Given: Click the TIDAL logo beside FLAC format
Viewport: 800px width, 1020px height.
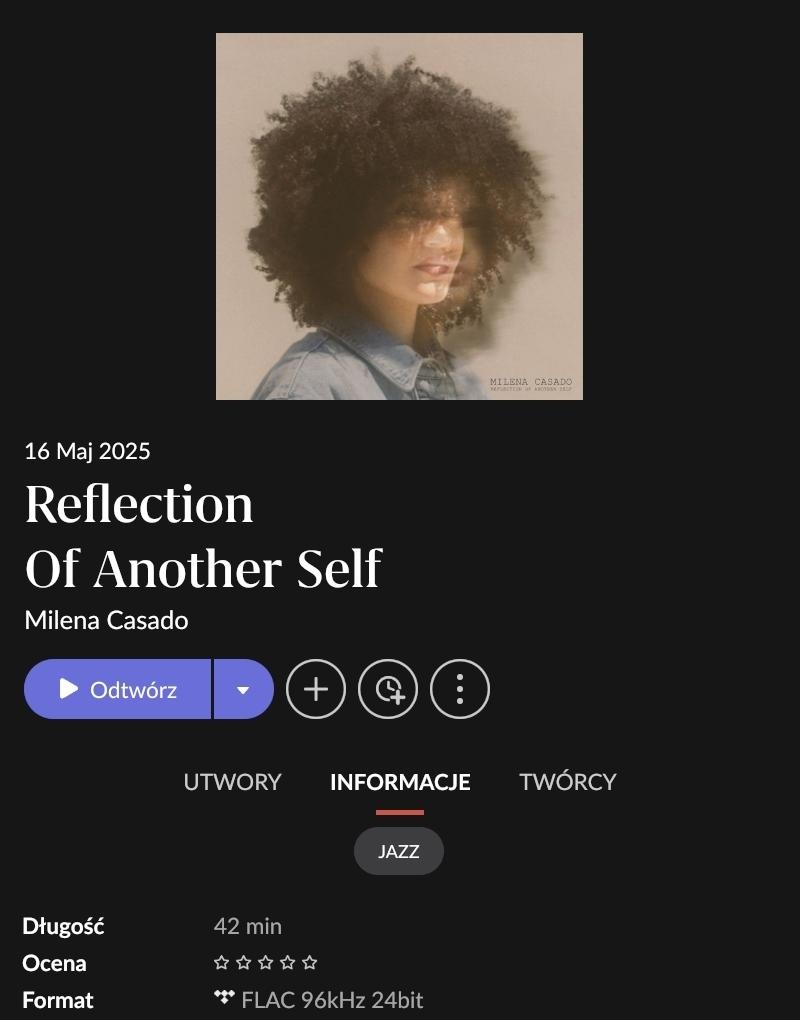Looking at the screenshot, I should 224,997.
